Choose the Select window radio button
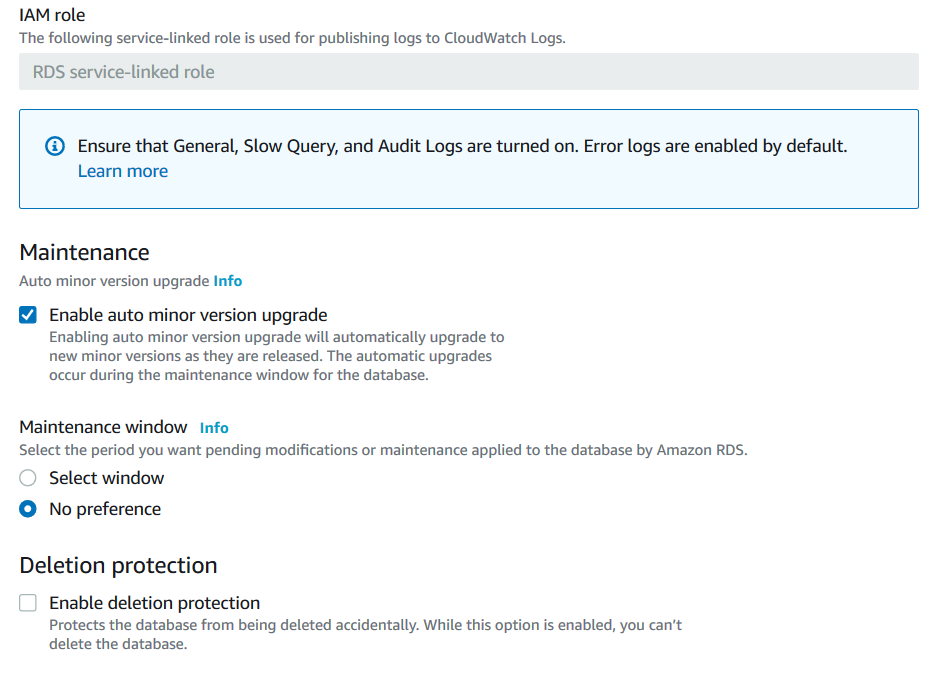The width and height of the screenshot is (928, 677). [28, 478]
